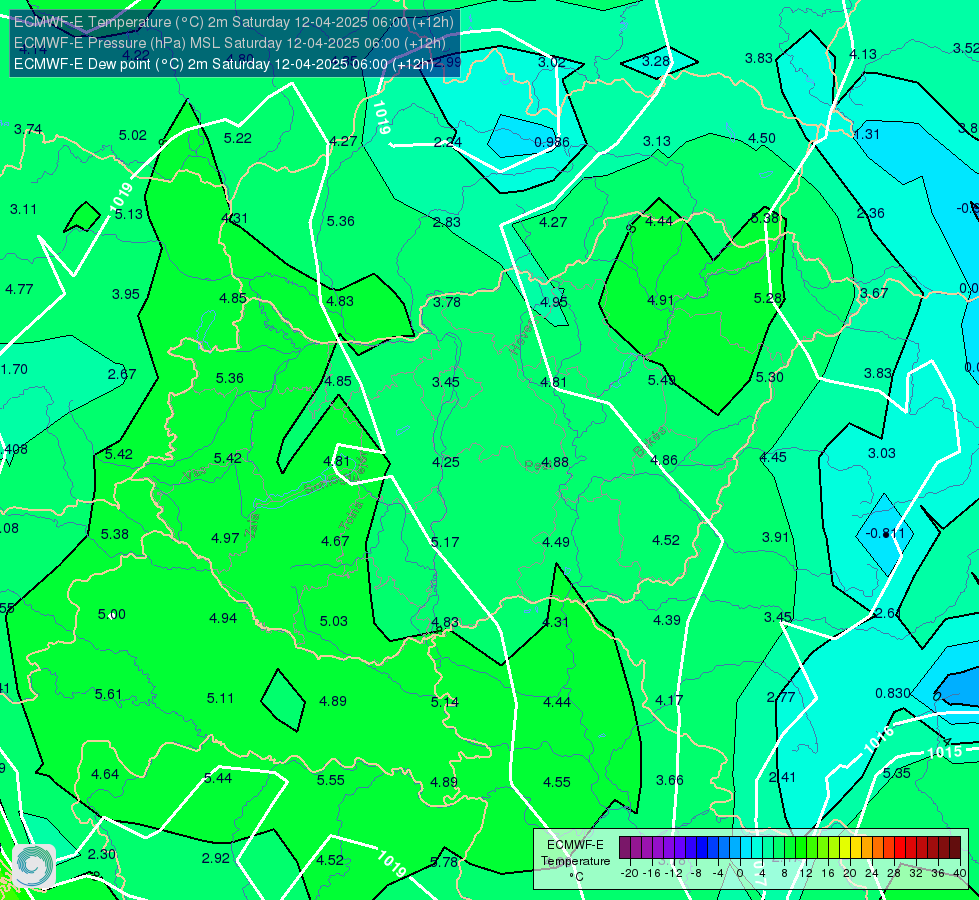The width and height of the screenshot is (979, 900).
Task: Click the dew point value 4.50
Action: [762, 138]
